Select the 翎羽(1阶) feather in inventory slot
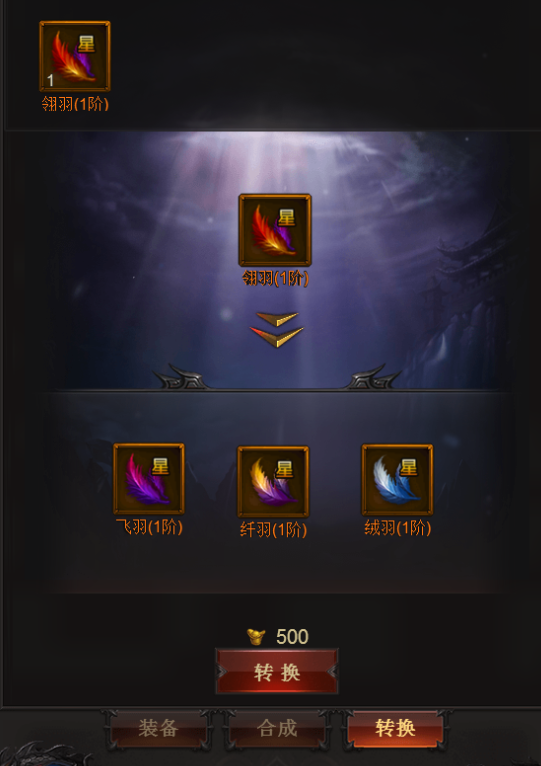 tap(75, 56)
